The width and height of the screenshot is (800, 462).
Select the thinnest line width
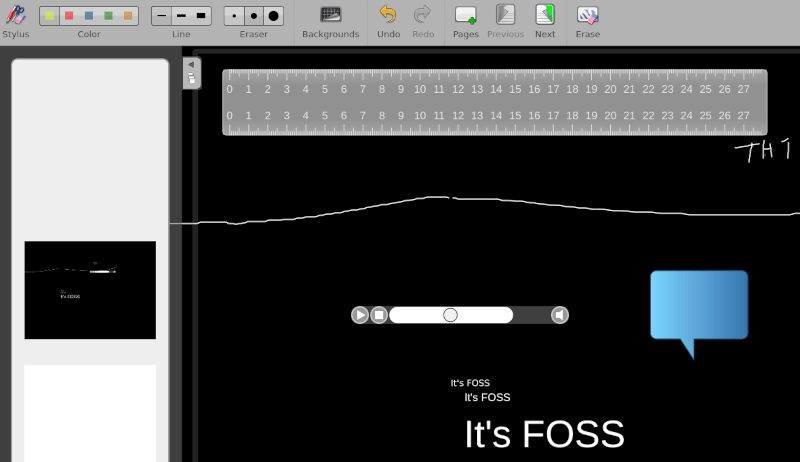161,16
